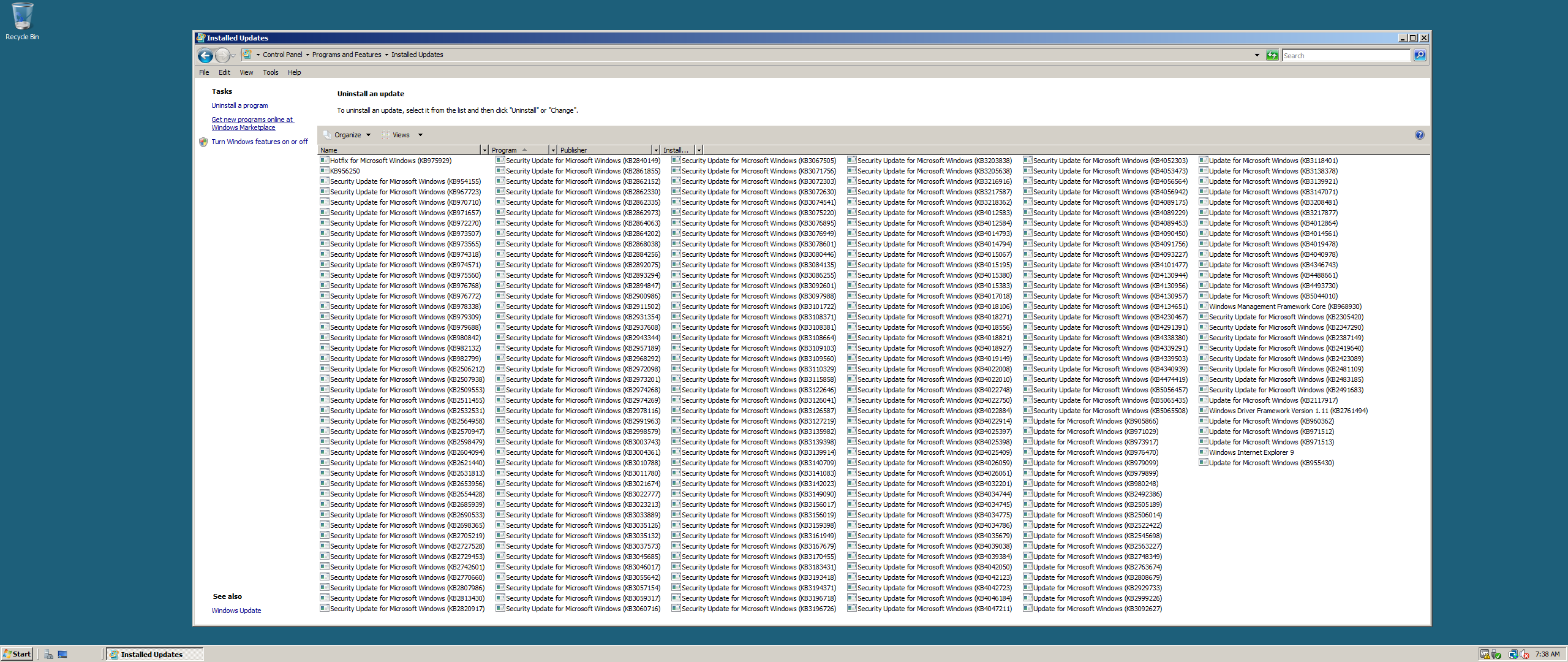Go back with the blue Back arrow
1568x662 pixels.
[x=205, y=56]
